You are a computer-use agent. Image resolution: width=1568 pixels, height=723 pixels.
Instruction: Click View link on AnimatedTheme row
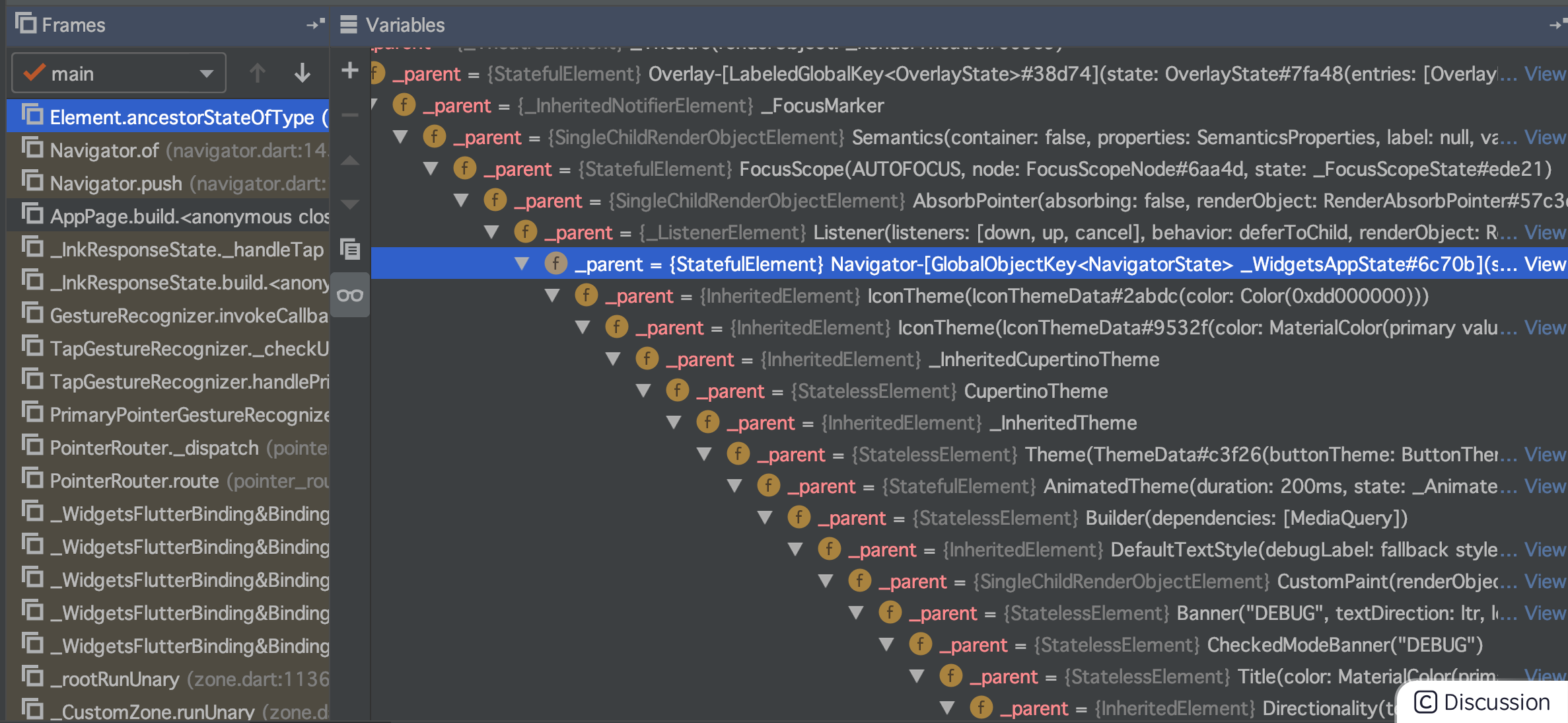pos(1544,486)
